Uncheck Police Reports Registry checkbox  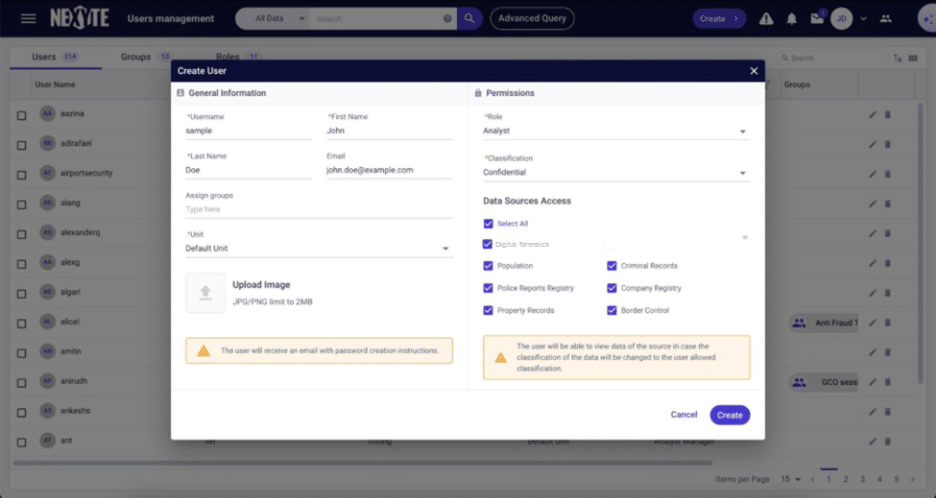[488, 288]
